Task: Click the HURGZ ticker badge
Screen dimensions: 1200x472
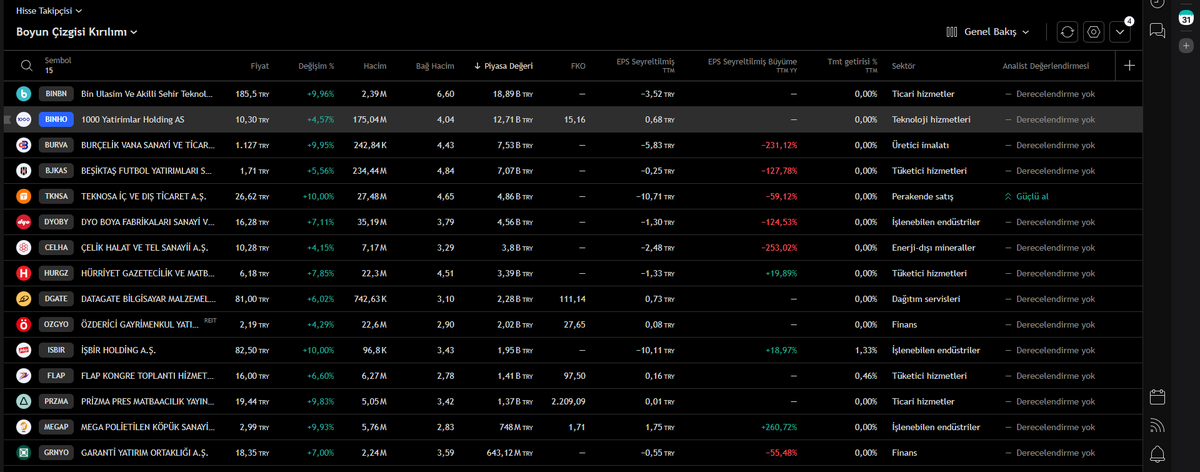Action: [x=57, y=273]
